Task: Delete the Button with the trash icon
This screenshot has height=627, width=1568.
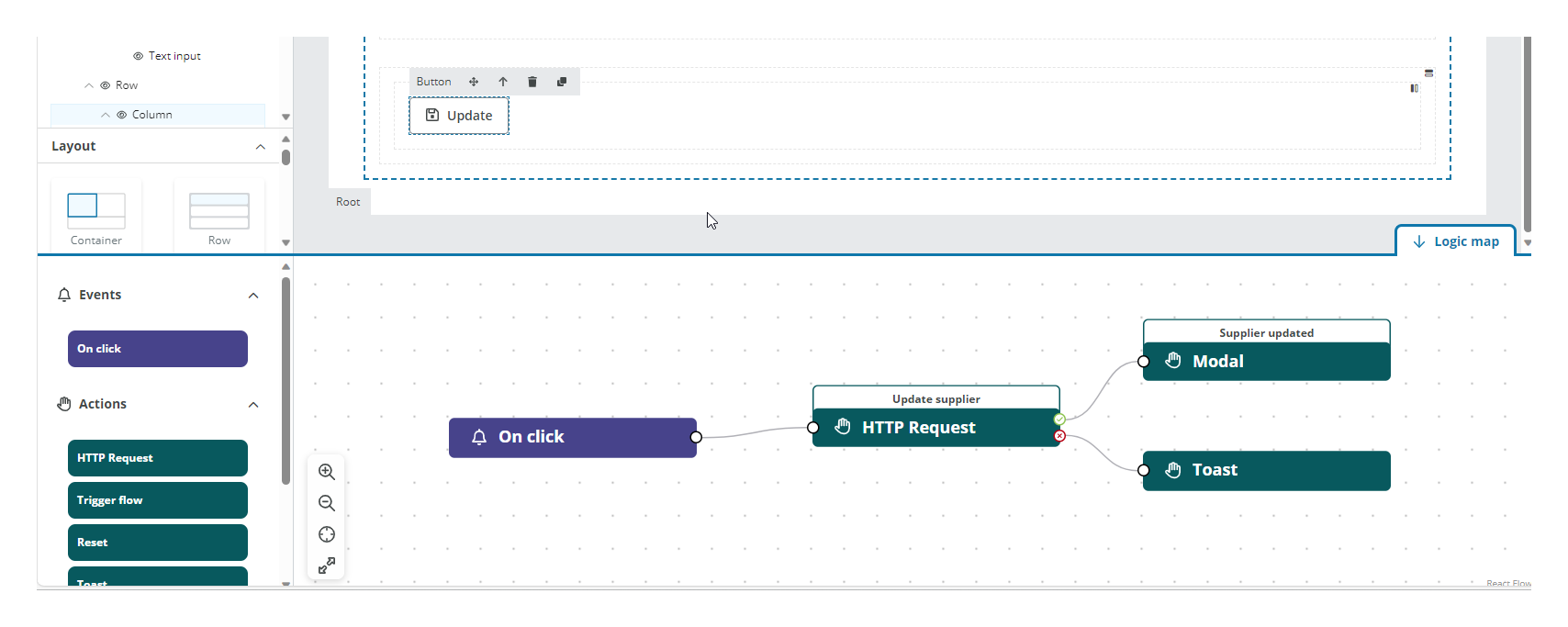Action: [x=532, y=82]
